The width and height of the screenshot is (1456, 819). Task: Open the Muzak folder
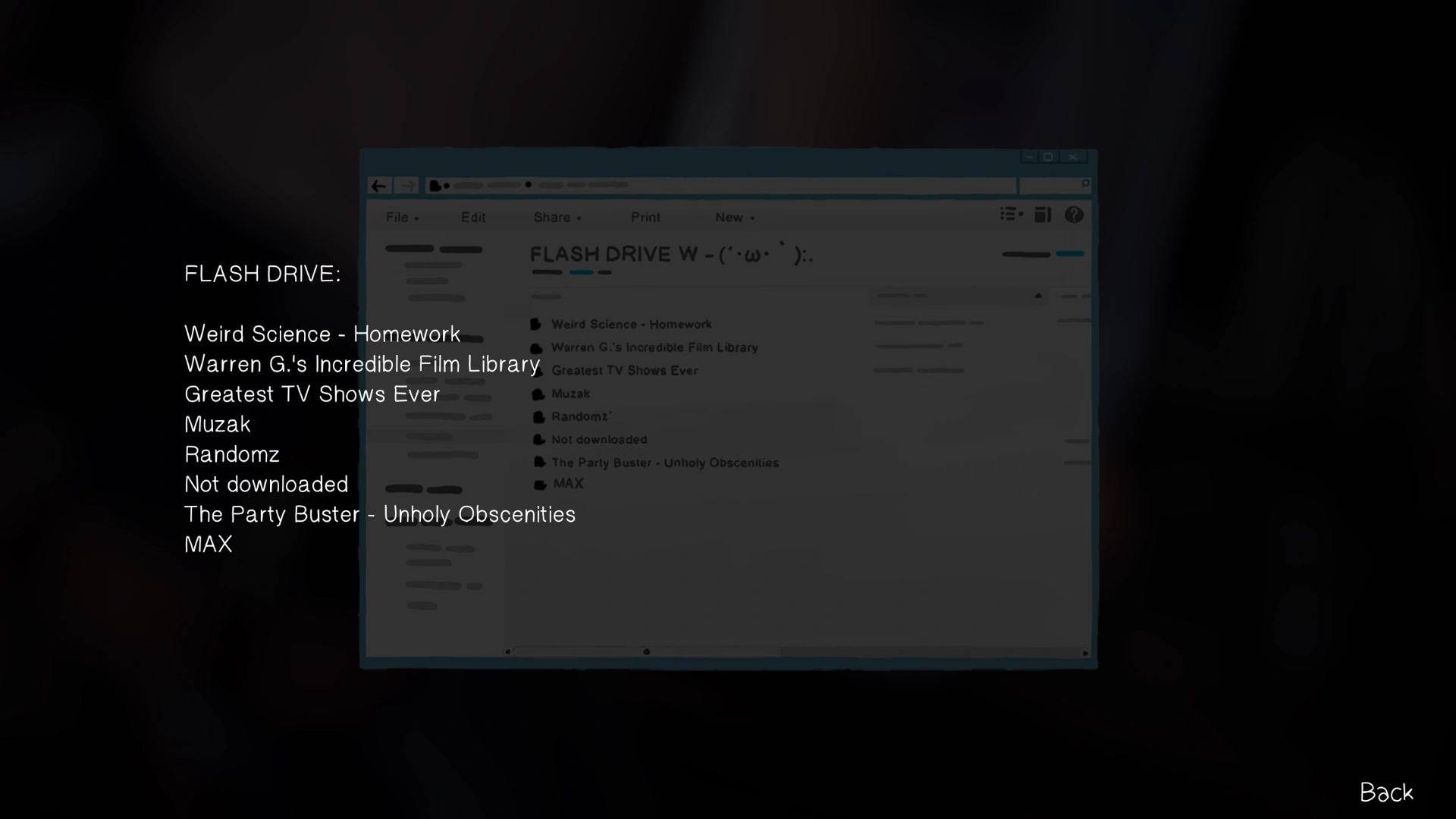(x=570, y=394)
